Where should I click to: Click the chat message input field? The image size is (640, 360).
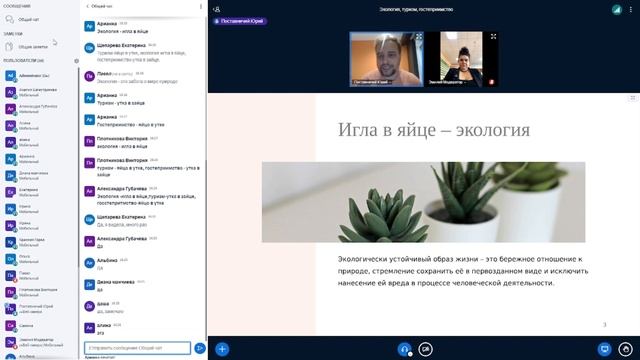pos(137,348)
